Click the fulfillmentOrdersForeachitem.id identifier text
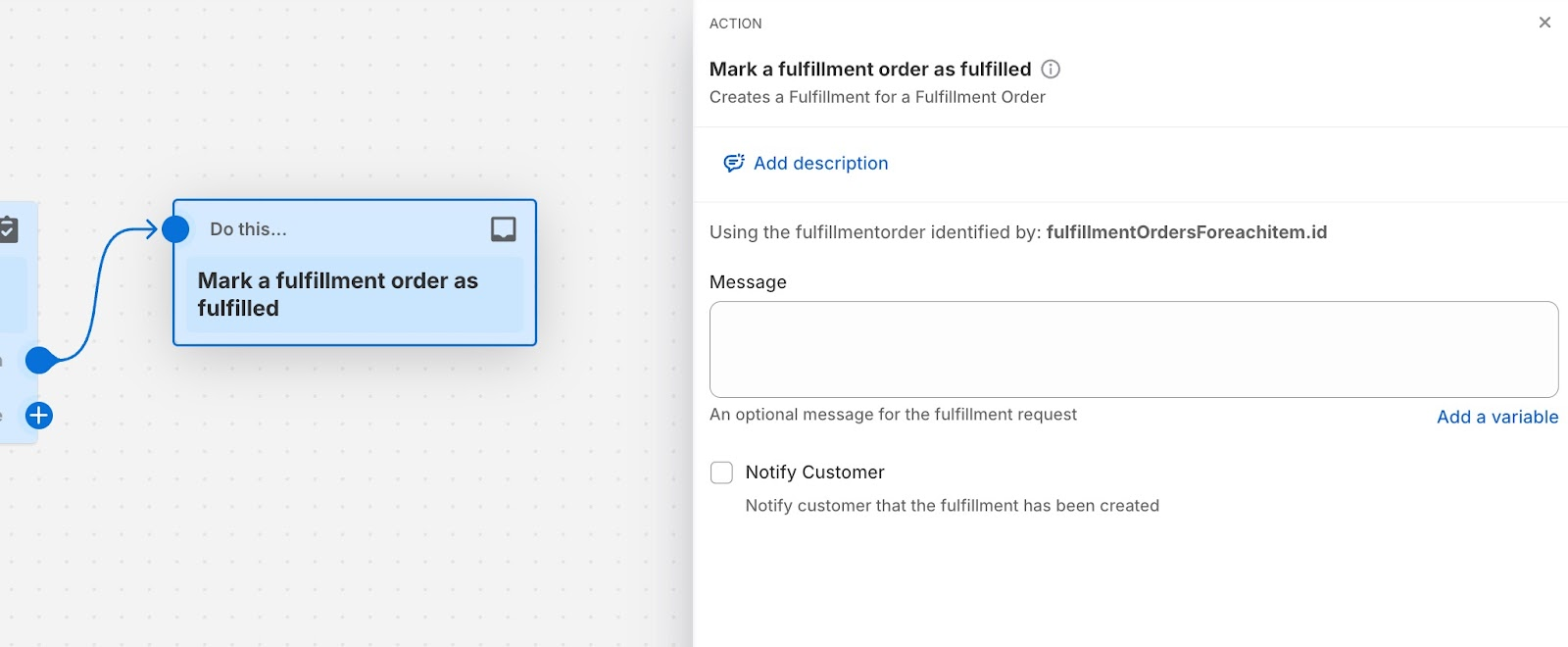The image size is (1568, 647). click(1187, 232)
